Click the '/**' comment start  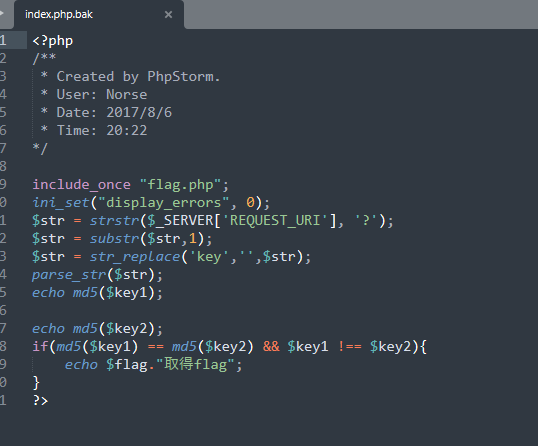click(x=44, y=58)
